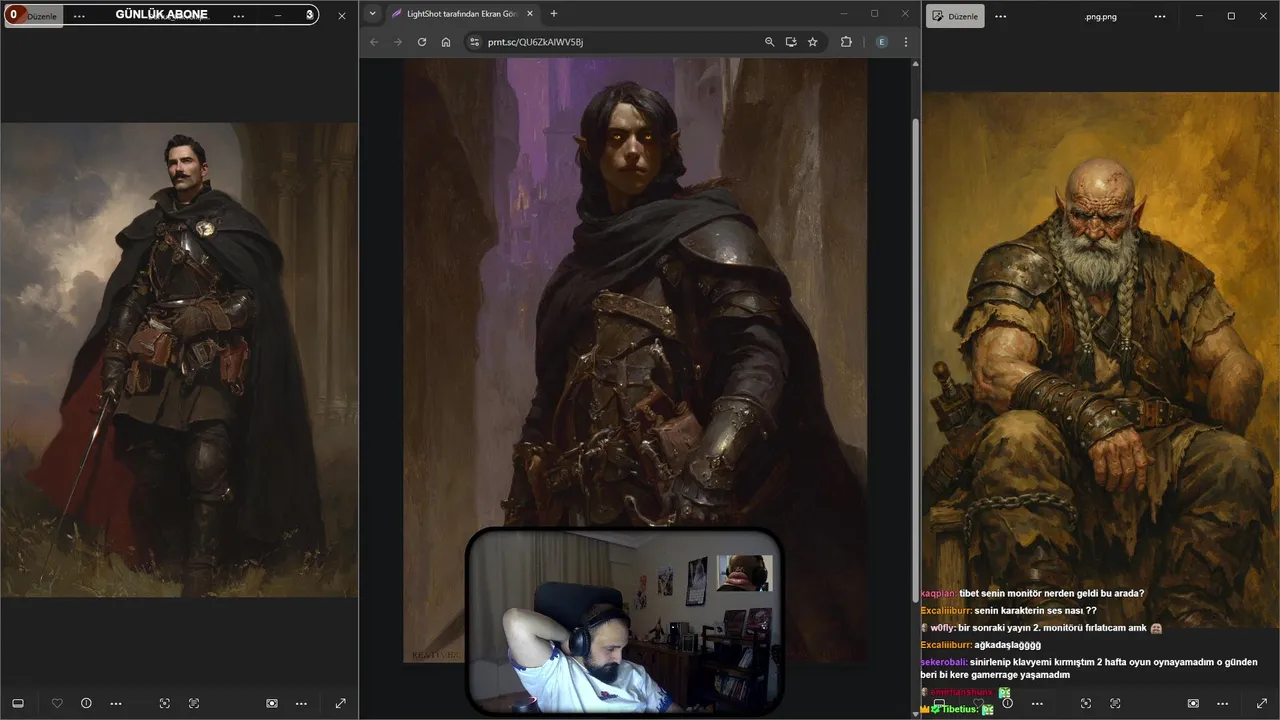
Task: Open the dots menu after .png.png title
Action: point(1160,16)
